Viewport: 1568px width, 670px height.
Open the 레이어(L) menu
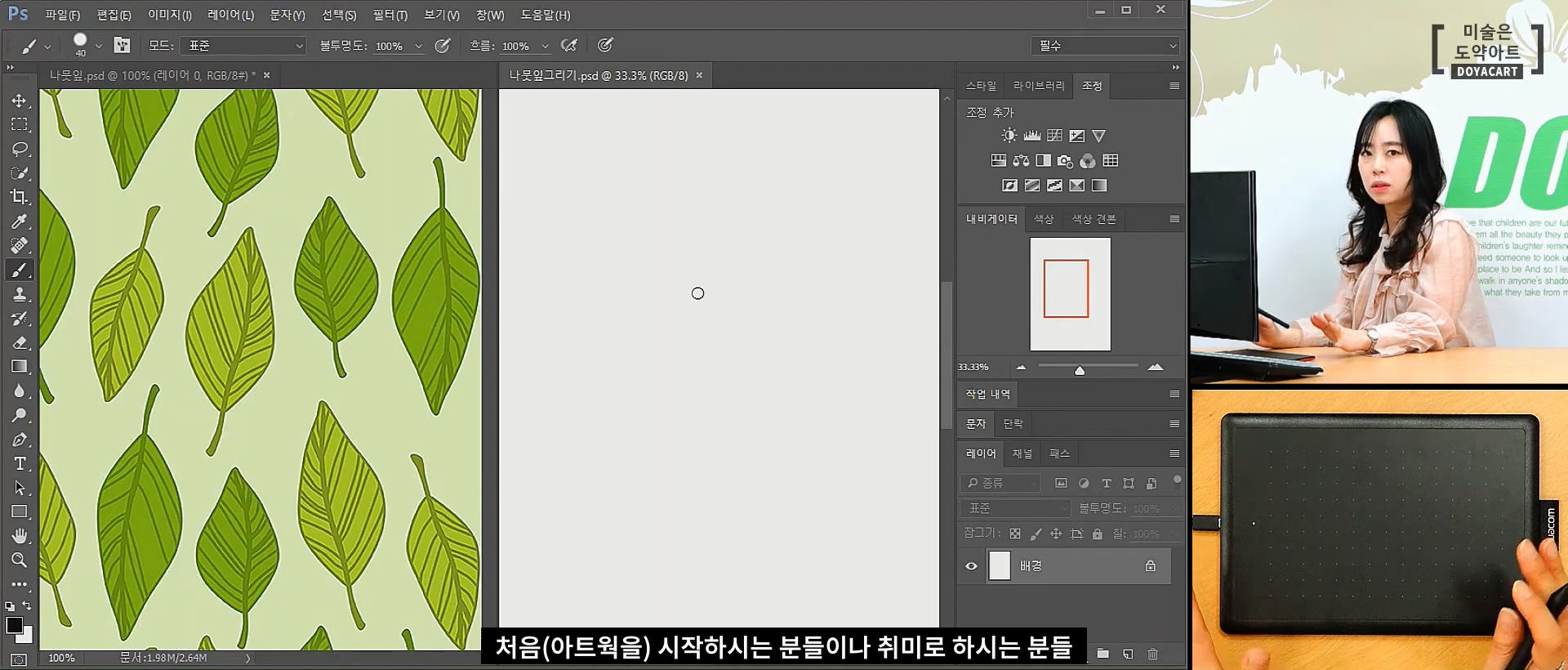230,15
